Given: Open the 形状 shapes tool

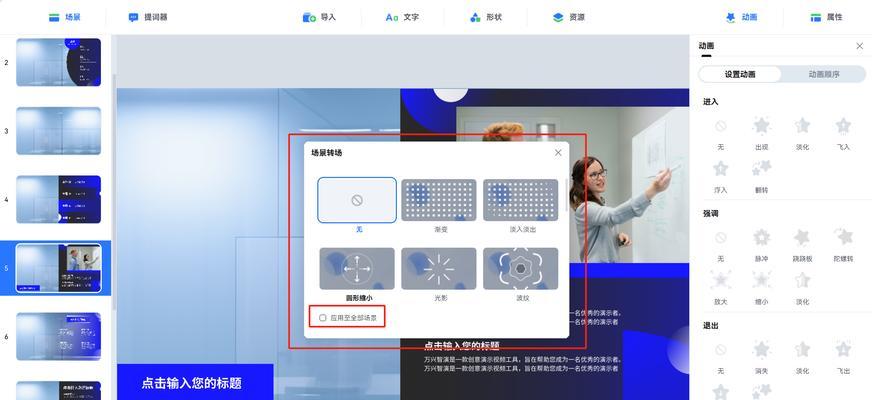Looking at the screenshot, I should click(x=485, y=17).
